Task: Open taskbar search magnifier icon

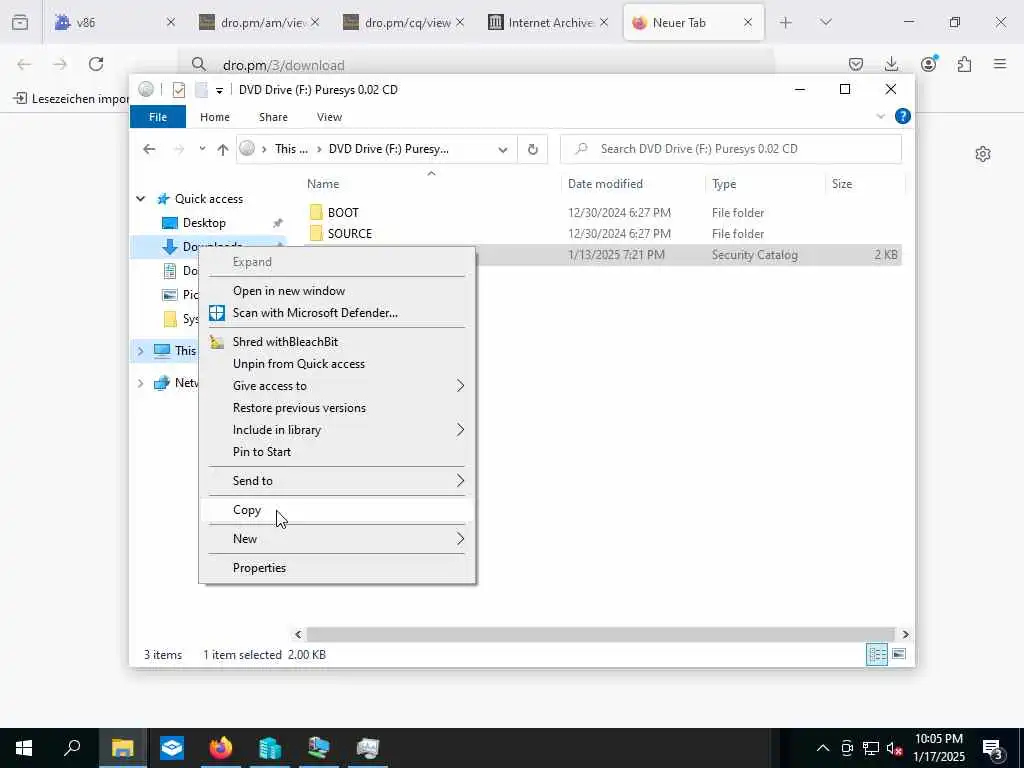Action: 72,748
